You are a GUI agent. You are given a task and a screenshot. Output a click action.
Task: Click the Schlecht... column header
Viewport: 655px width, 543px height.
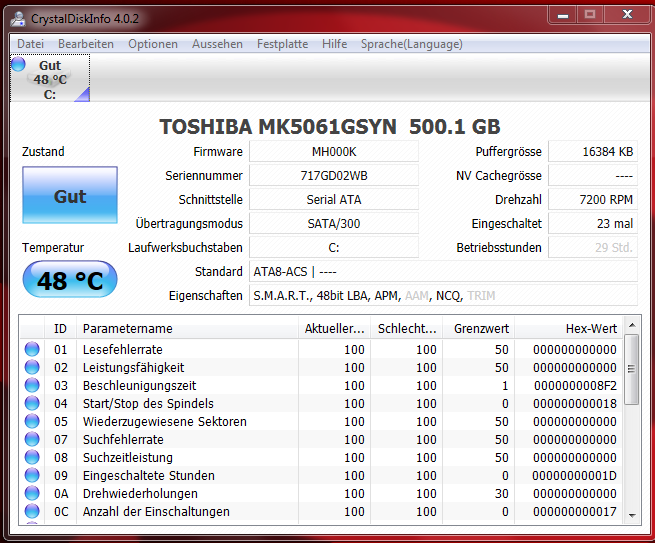coord(406,328)
